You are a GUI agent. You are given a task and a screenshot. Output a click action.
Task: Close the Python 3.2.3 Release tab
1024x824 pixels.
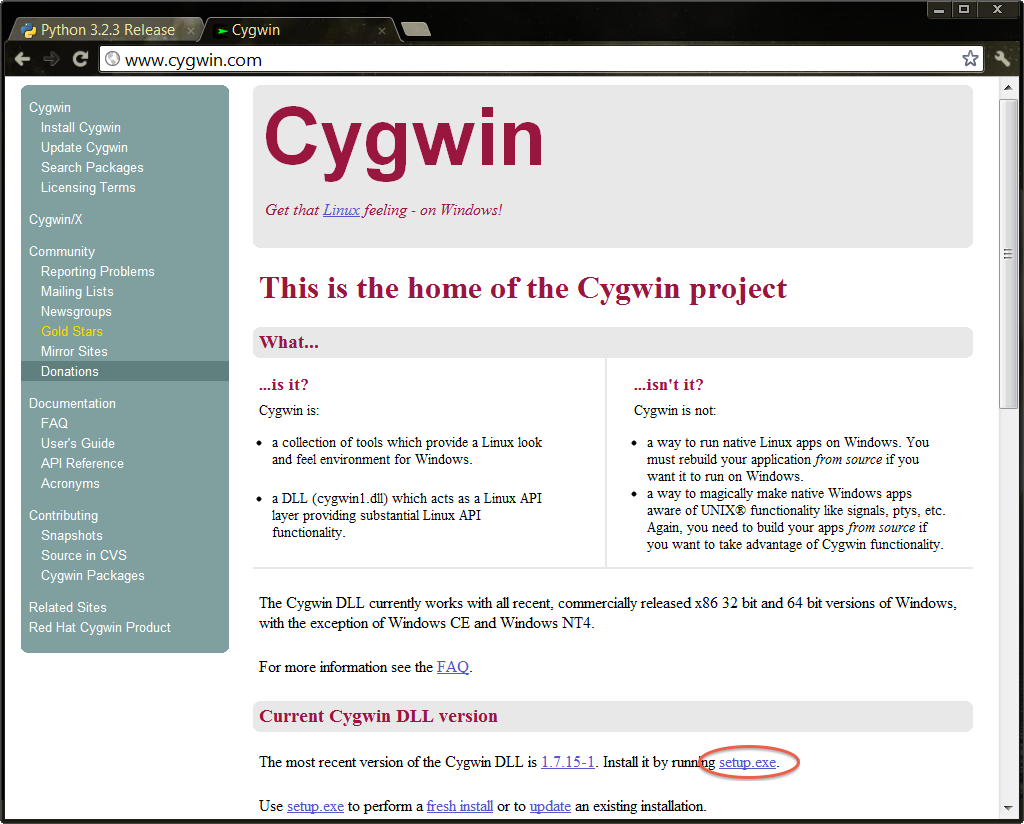pyautogui.click(x=191, y=31)
